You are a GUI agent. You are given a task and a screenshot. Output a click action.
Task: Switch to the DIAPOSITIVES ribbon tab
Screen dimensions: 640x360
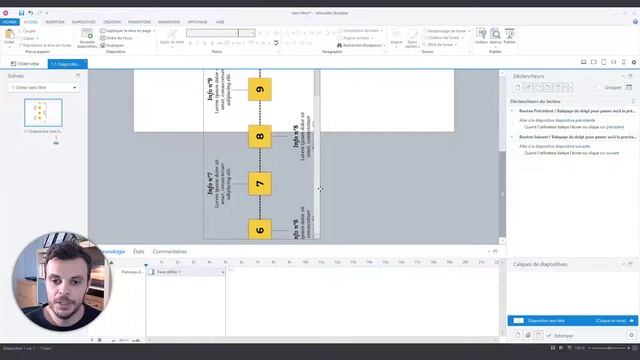pyautogui.click(x=83, y=22)
